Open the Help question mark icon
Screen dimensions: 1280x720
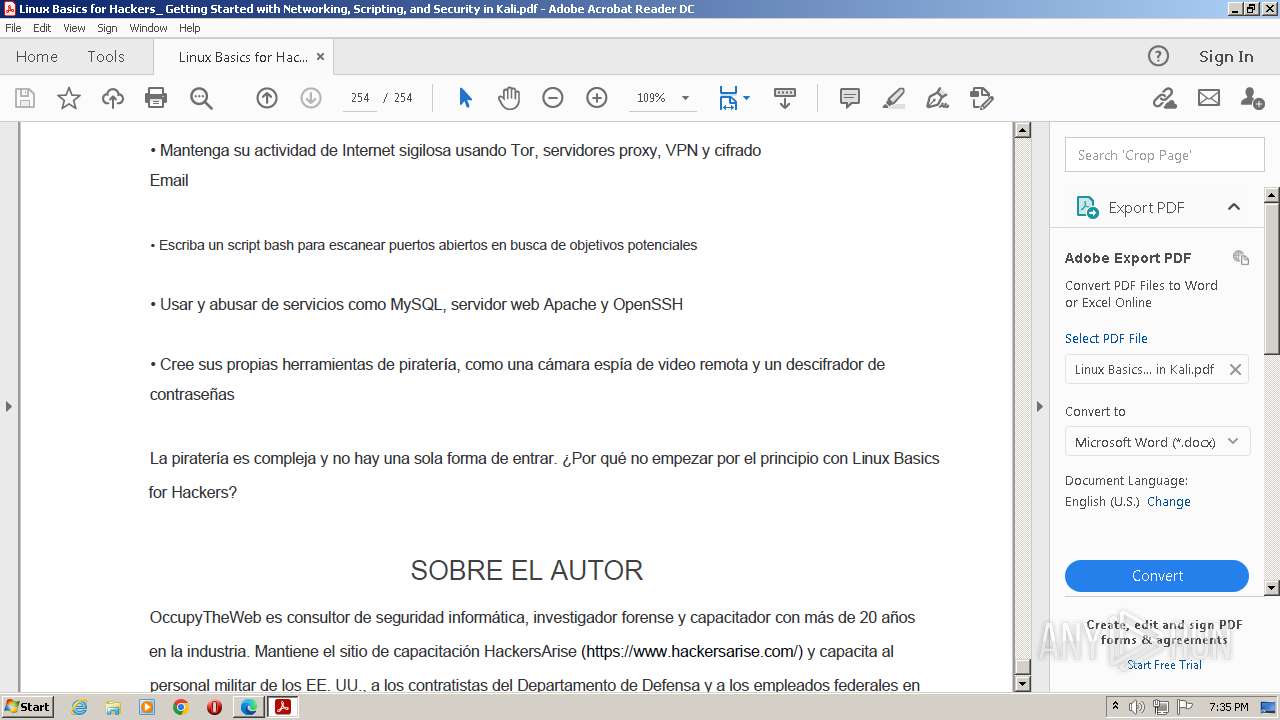tap(1158, 56)
